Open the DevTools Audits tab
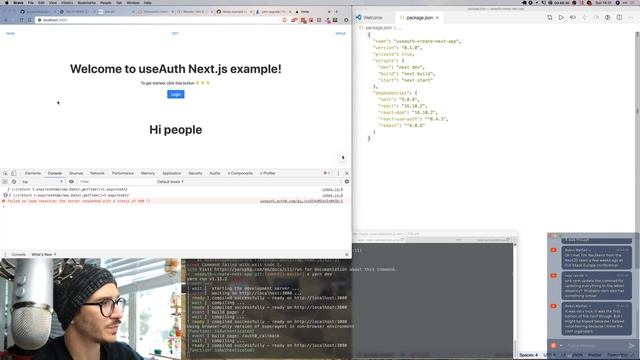 (215, 173)
